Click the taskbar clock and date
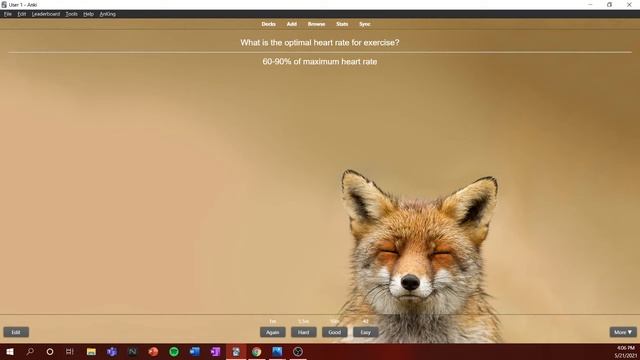Viewport: 640px width, 360px height. (626, 352)
